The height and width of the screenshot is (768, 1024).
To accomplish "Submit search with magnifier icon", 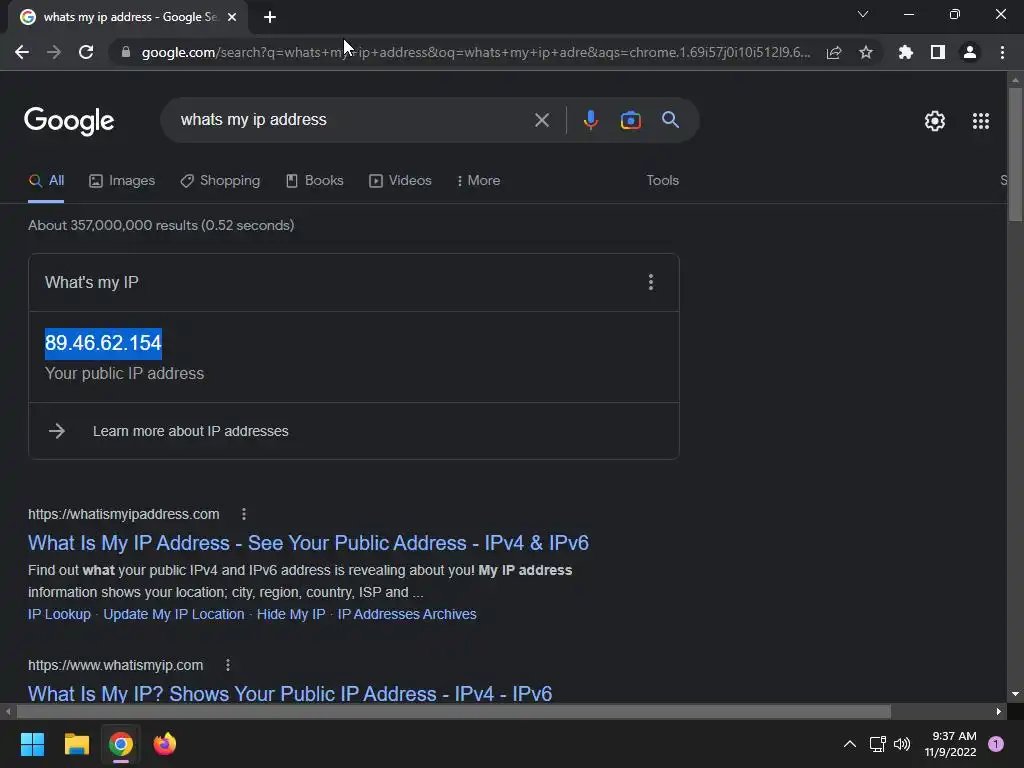I will pyautogui.click(x=670, y=120).
